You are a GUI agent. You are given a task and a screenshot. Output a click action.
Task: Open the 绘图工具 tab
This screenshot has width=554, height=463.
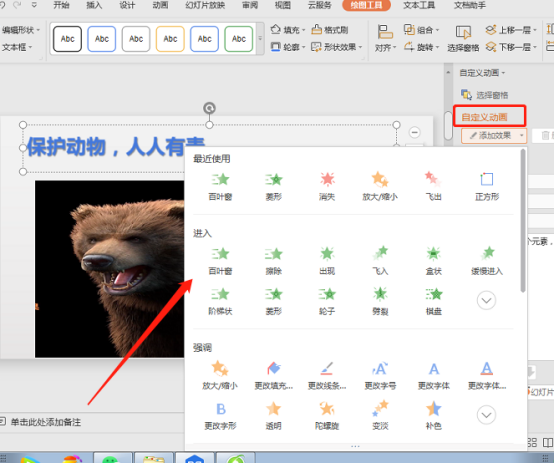366,5
